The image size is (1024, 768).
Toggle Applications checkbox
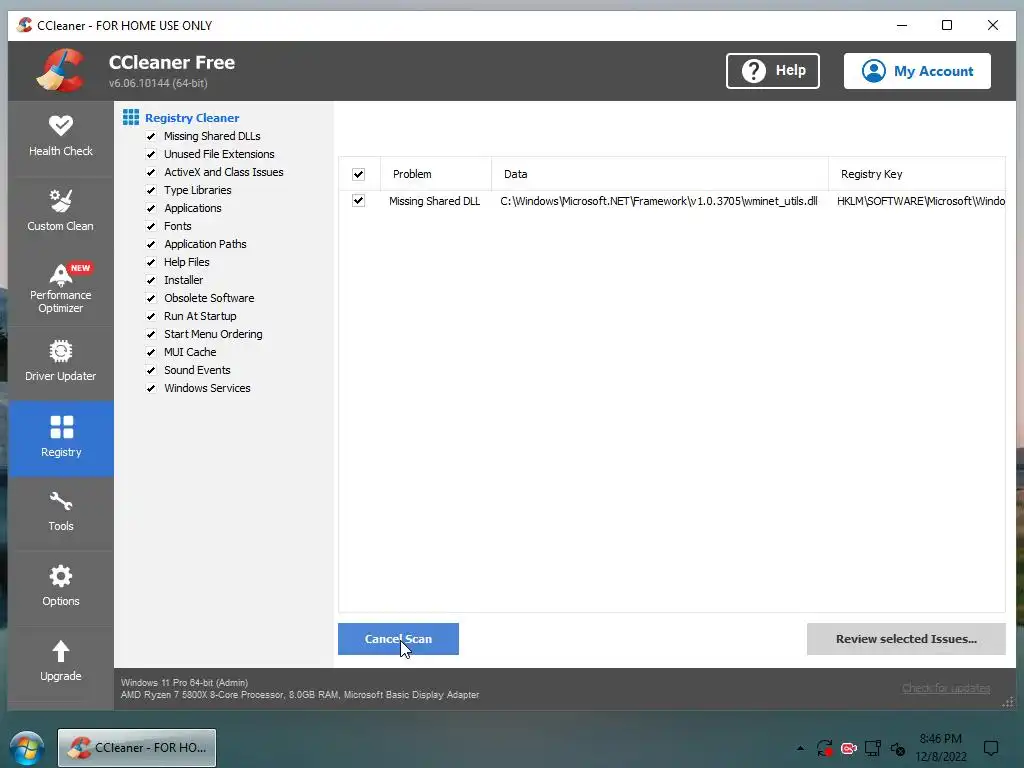[x=152, y=208]
